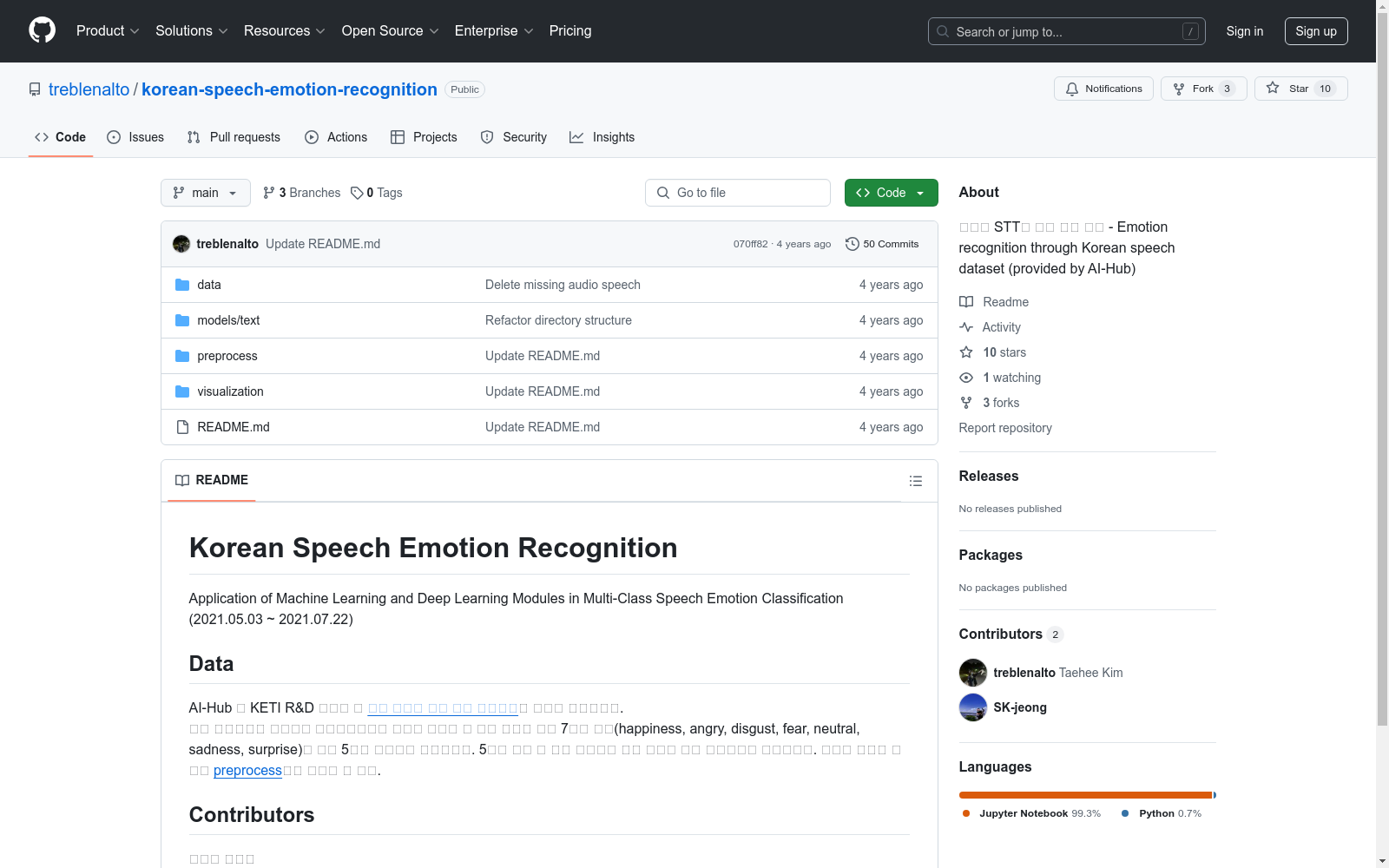The width and height of the screenshot is (1389, 868).
Task: Click the Fork icon button
Action: pos(1179,89)
